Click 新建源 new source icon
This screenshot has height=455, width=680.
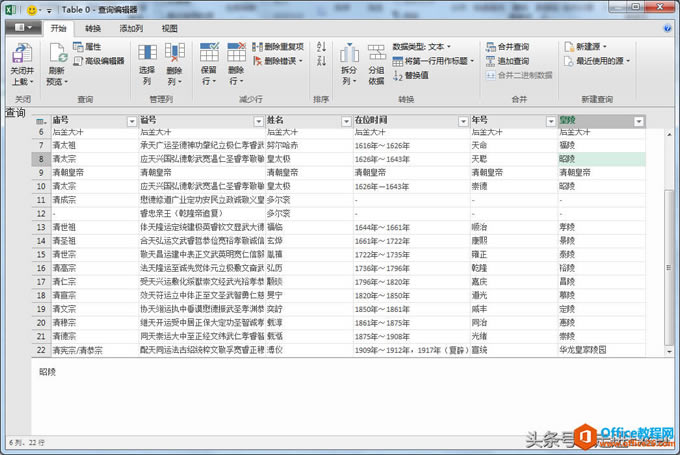[569, 47]
